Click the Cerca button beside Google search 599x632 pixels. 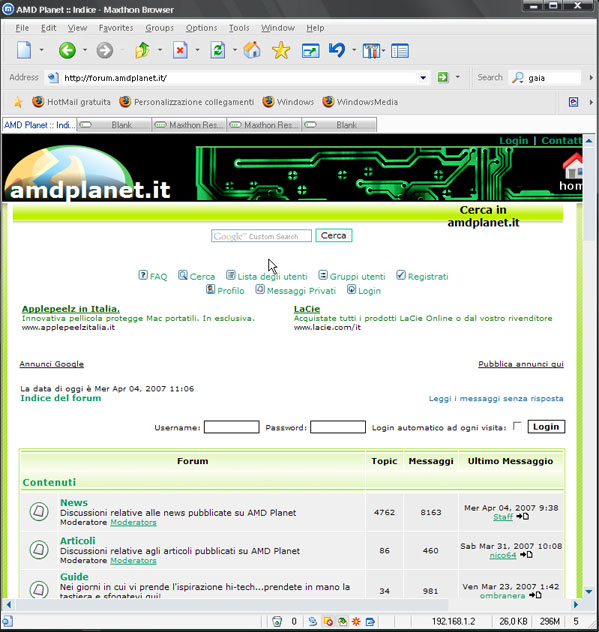coord(333,235)
